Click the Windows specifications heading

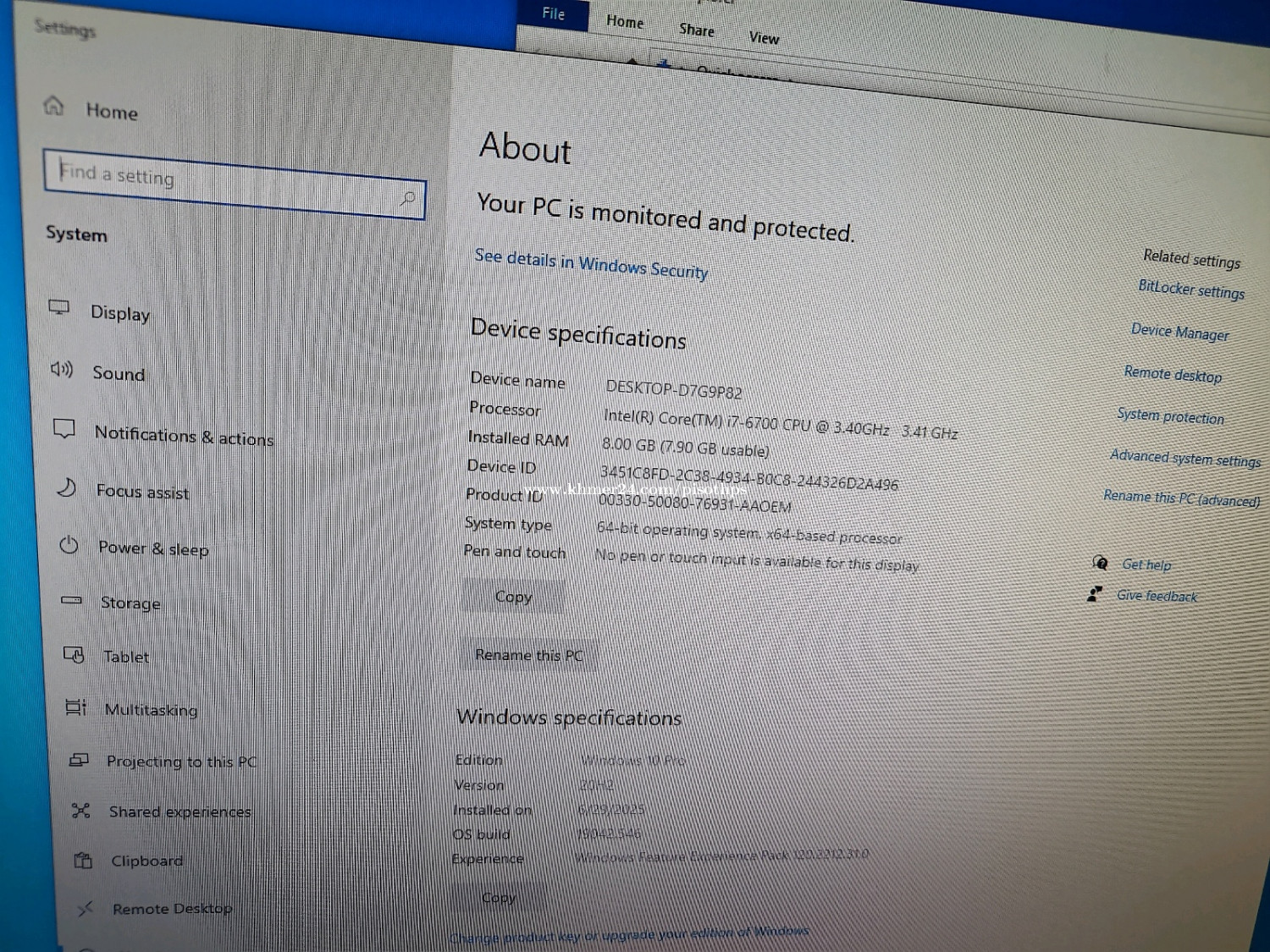pos(569,718)
